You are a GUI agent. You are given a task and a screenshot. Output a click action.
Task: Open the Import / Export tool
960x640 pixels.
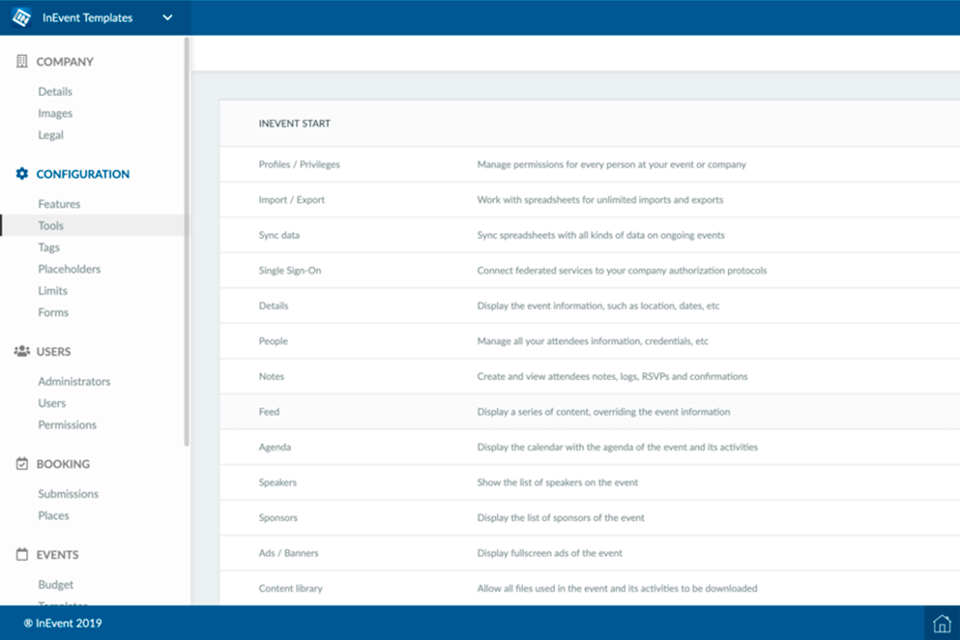point(293,199)
